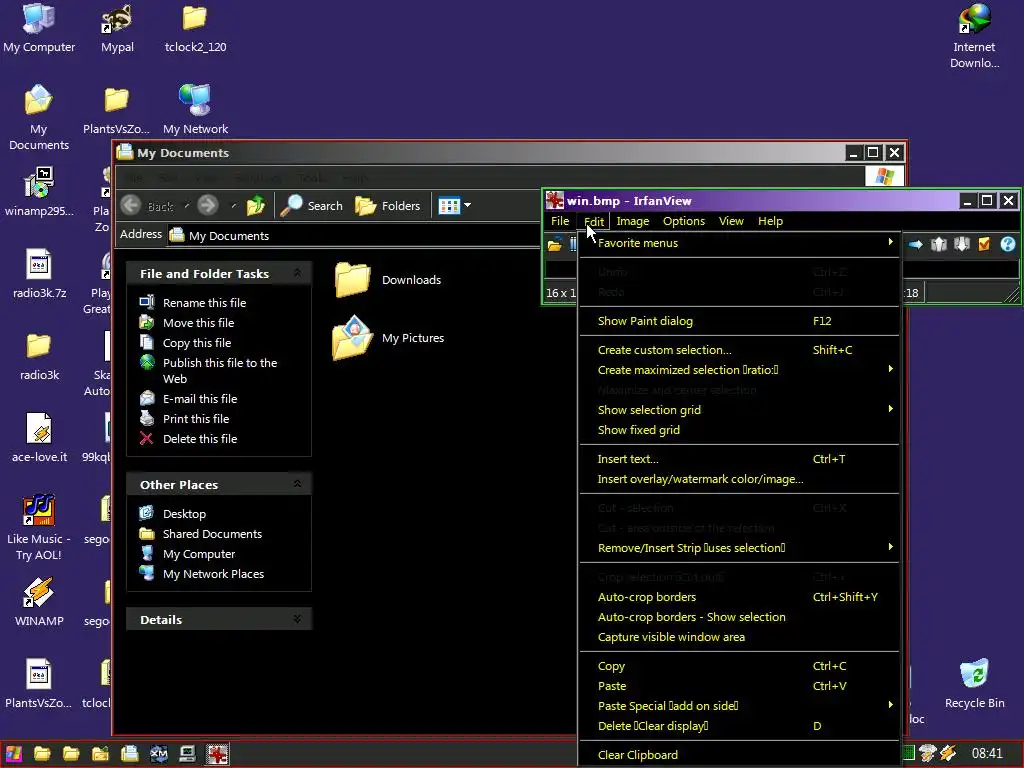Open My Network Places under Other Places
Screen dimensions: 1024x768
pyautogui.click(x=214, y=573)
